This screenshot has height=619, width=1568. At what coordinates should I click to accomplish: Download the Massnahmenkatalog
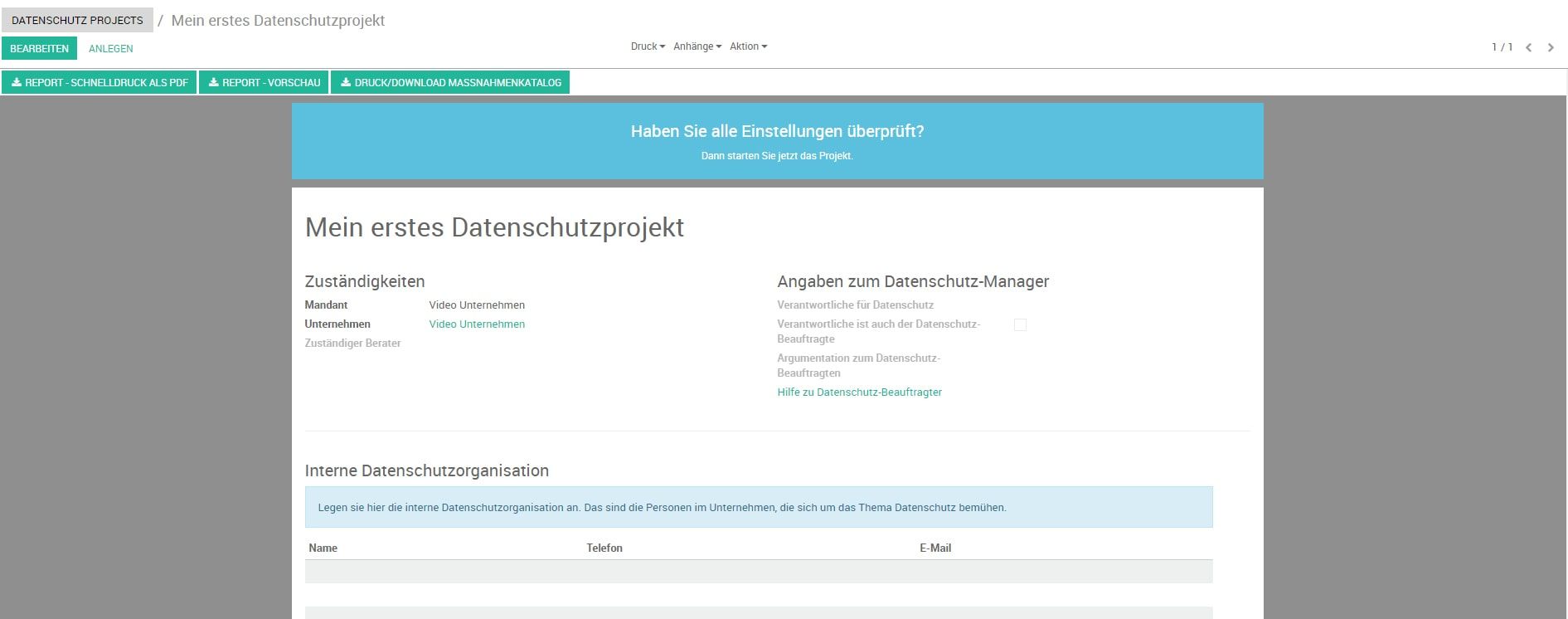[x=450, y=83]
